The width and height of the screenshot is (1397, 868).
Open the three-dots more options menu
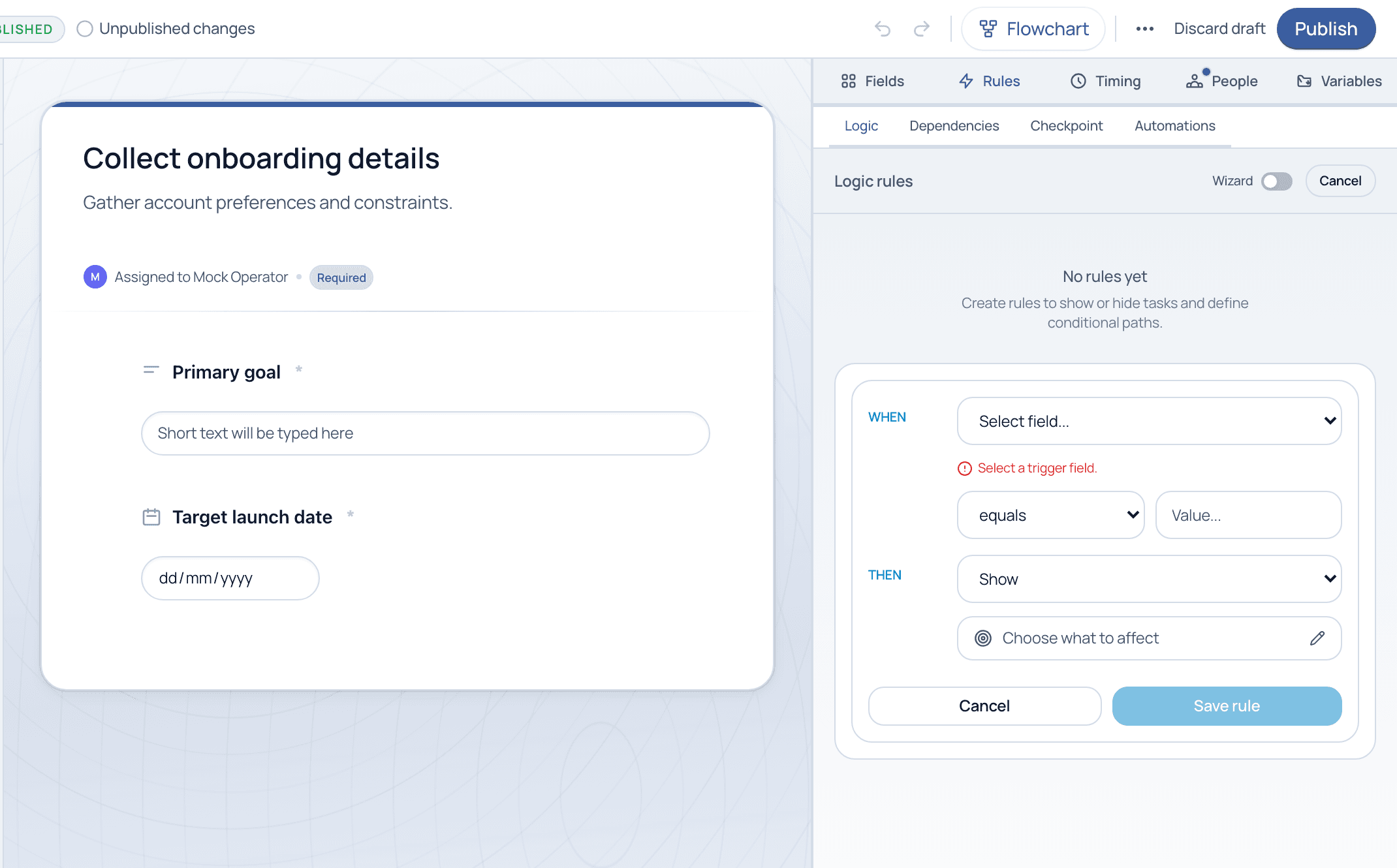[1144, 29]
